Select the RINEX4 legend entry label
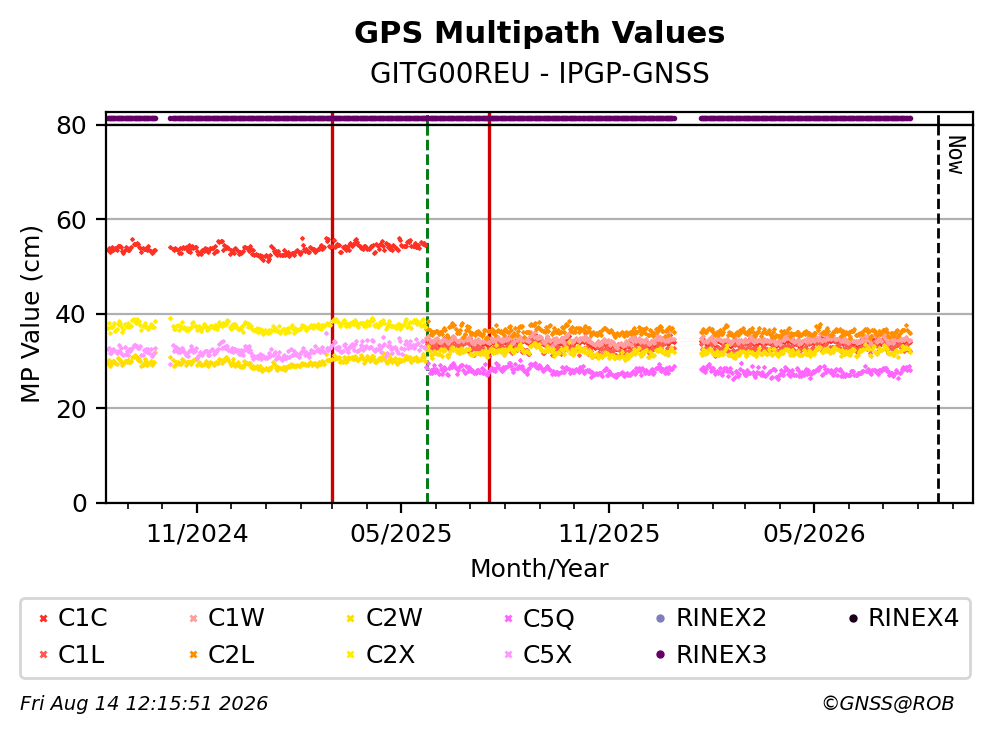The height and width of the screenshot is (734, 993). (x=913, y=618)
